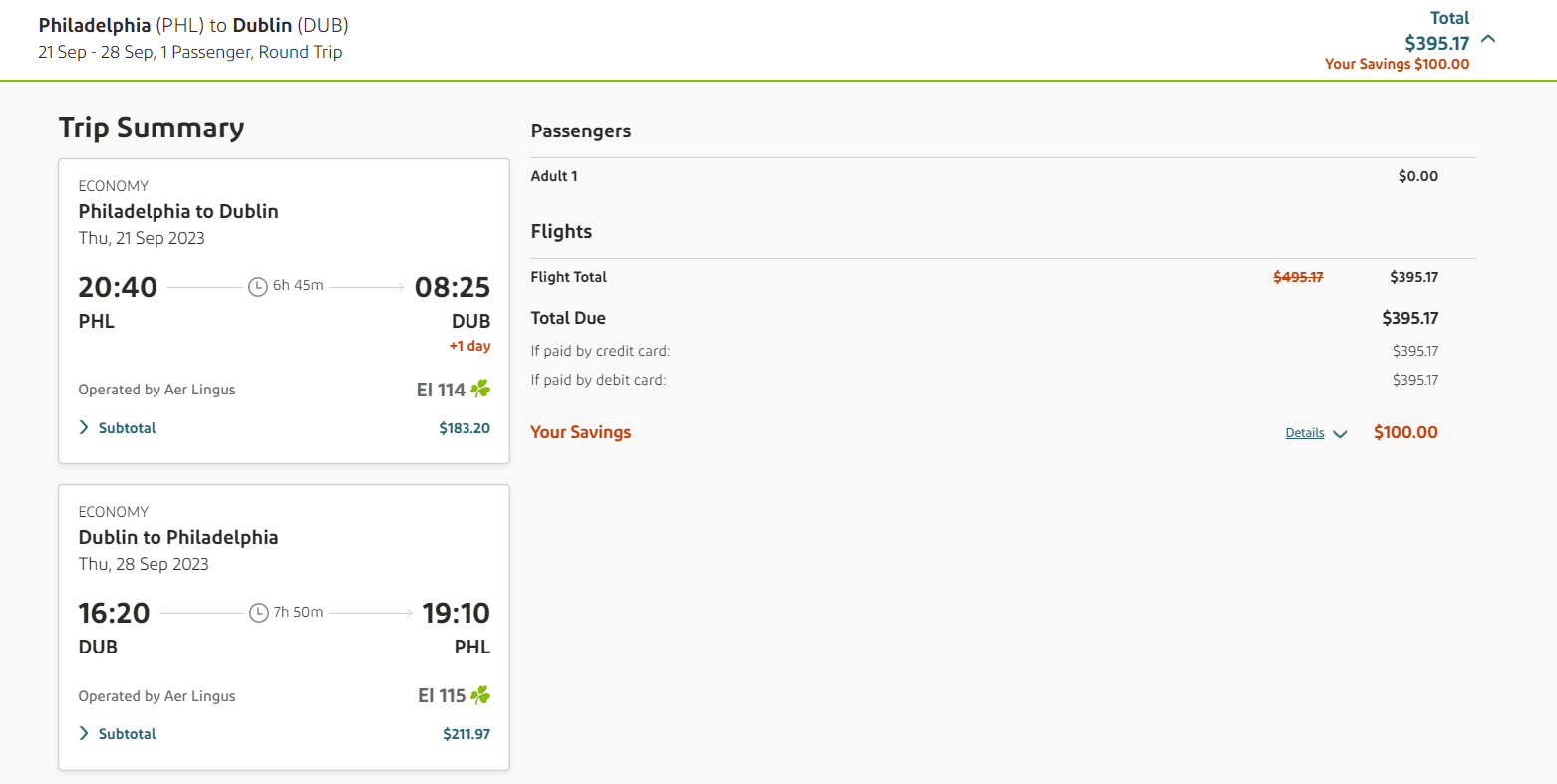
Task: Click the shamrock icon beside flight EI 114
Action: tap(480, 389)
